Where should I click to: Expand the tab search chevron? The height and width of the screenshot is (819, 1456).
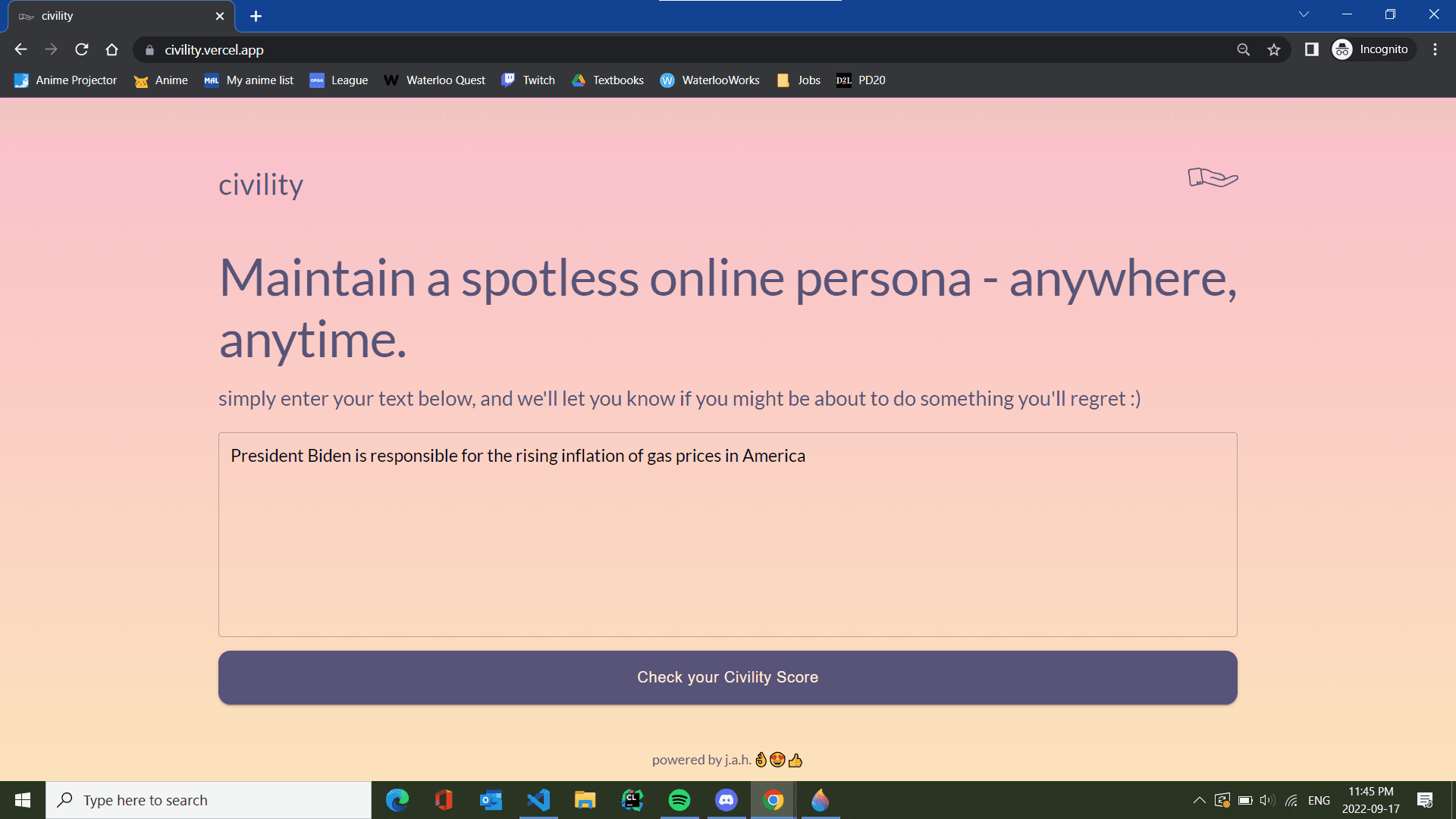click(1304, 14)
